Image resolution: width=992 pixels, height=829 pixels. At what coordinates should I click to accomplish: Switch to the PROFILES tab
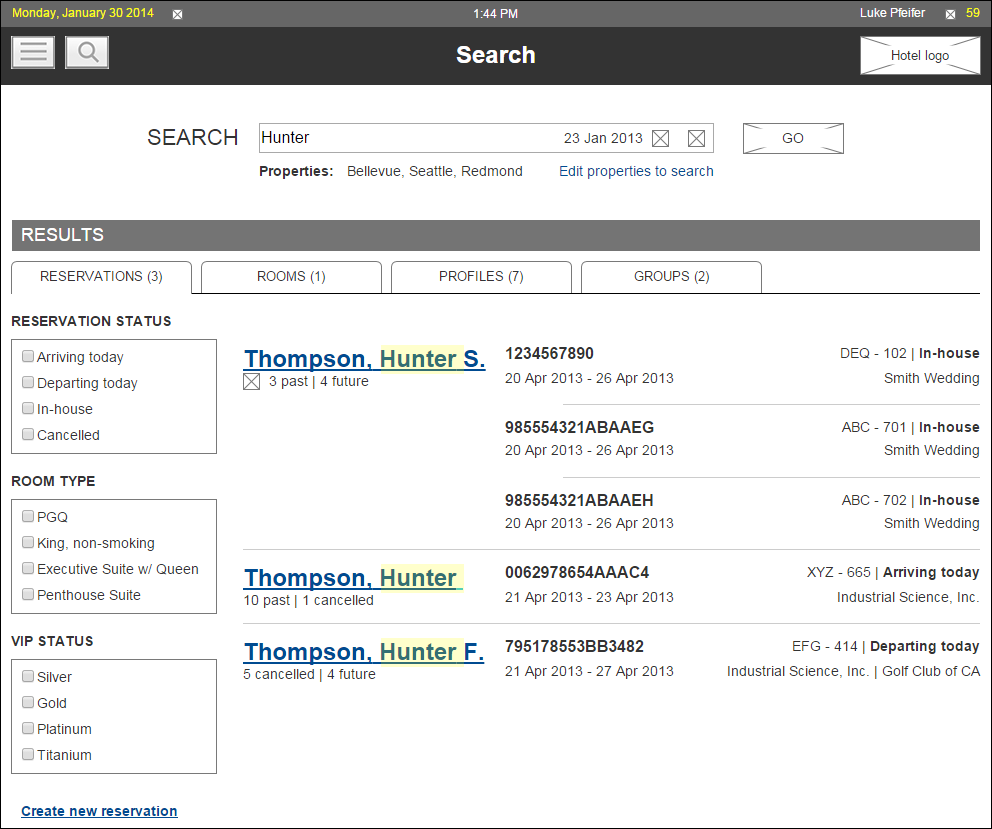tap(481, 277)
